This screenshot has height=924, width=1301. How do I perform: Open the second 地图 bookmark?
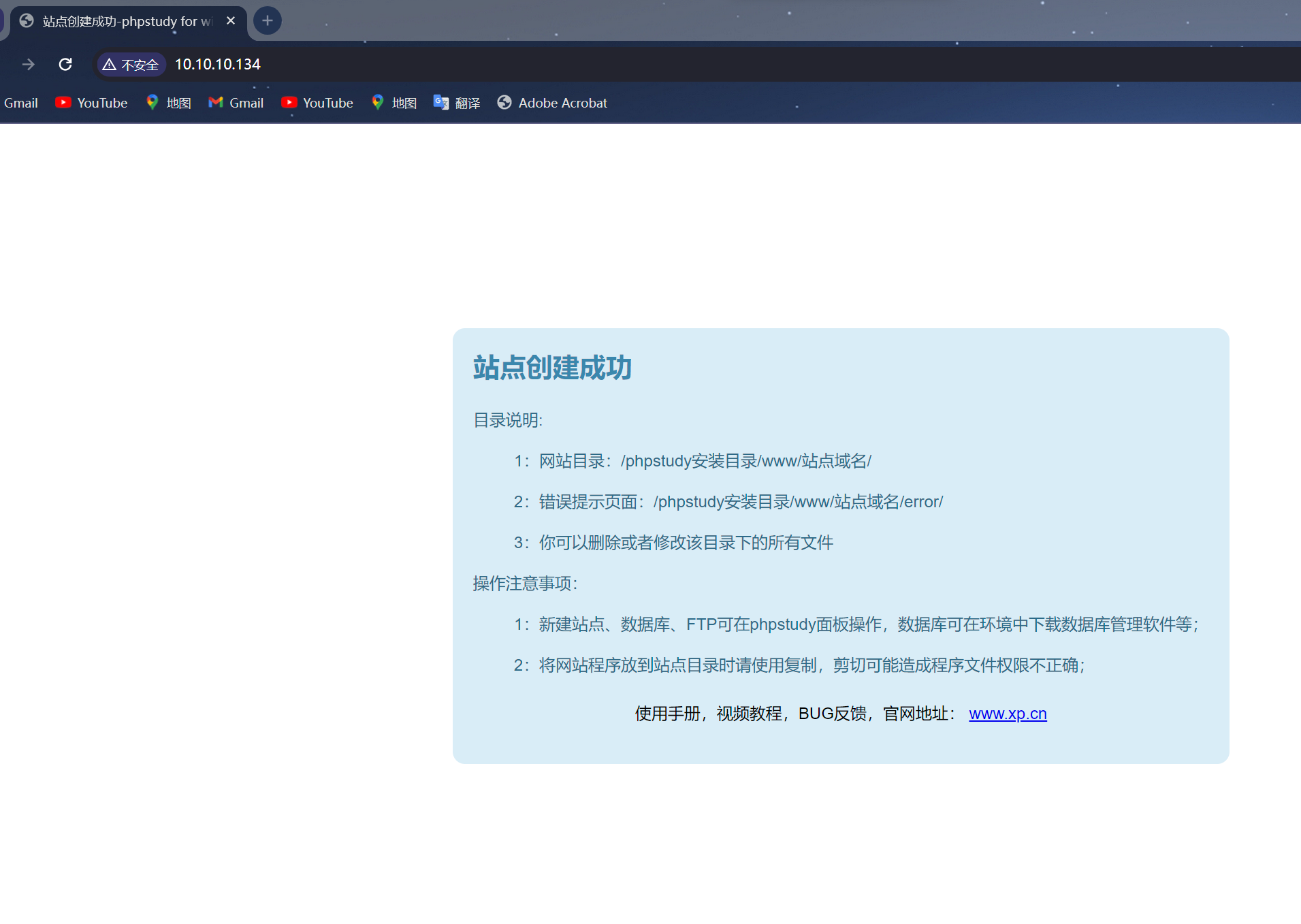click(393, 103)
